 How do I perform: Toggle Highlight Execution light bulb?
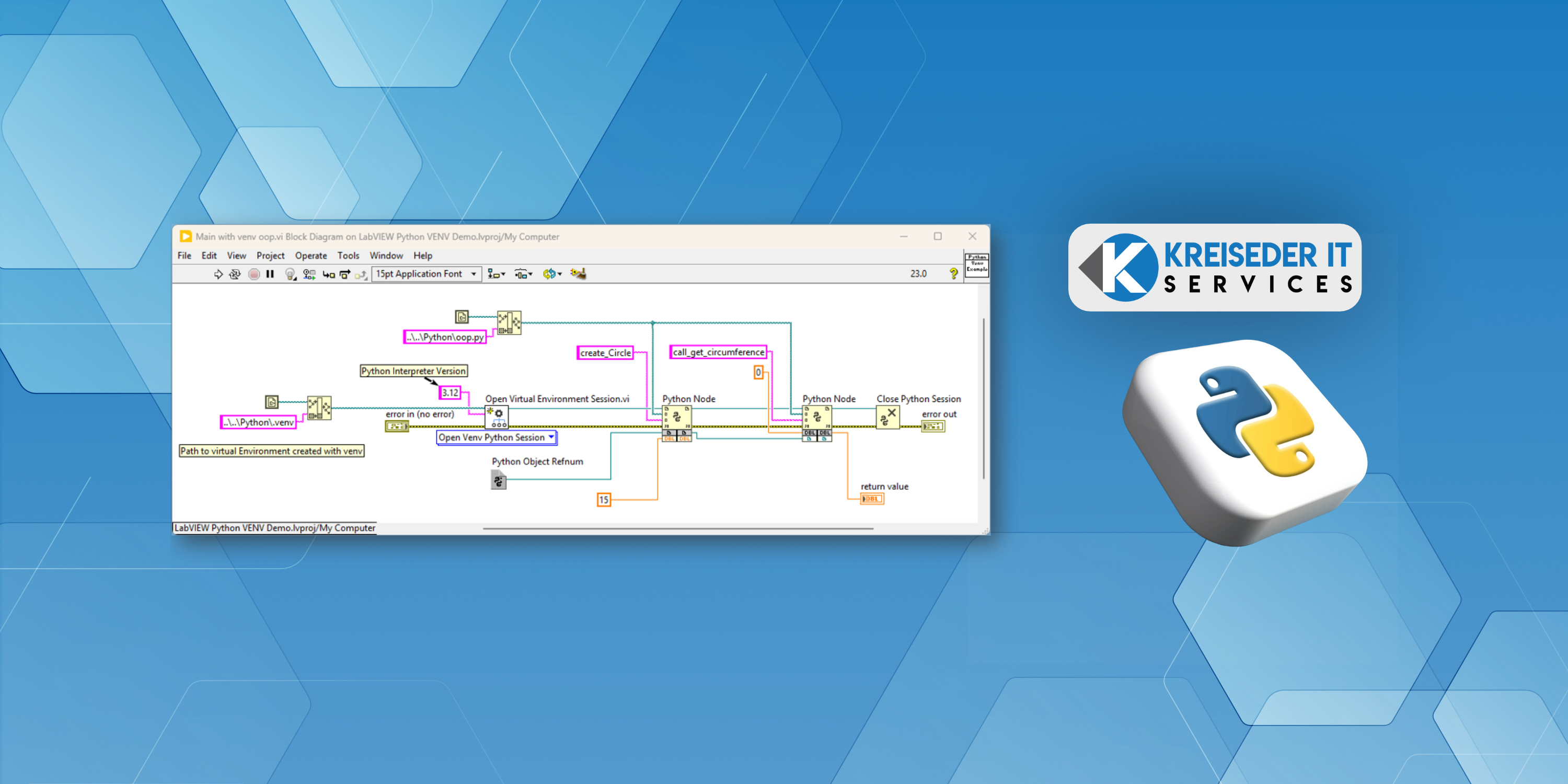point(291,274)
